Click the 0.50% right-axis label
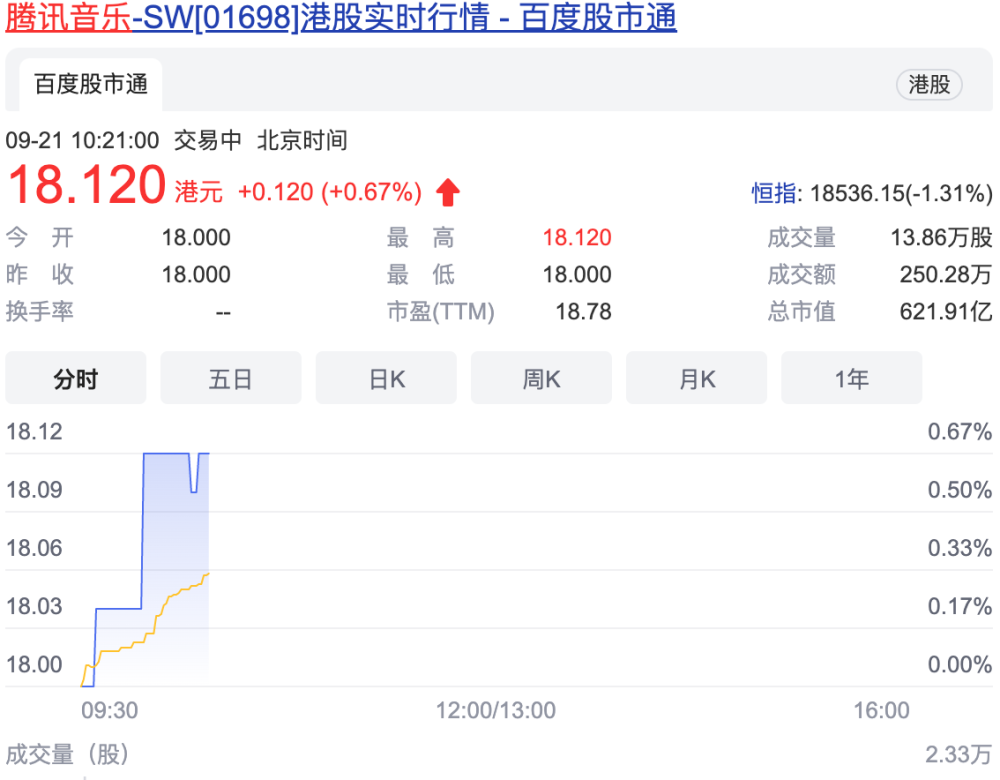The width and height of the screenshot is (1000, 780). coord(959,490)
